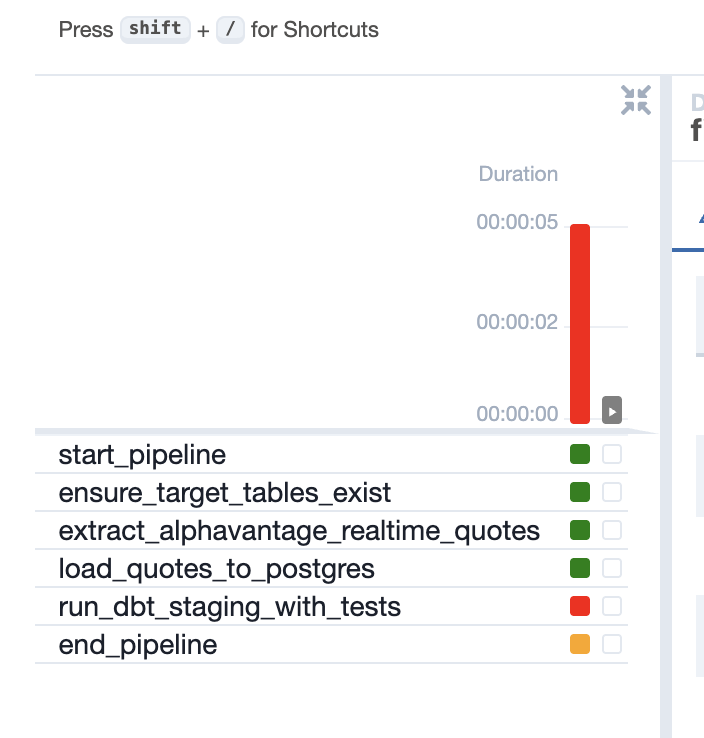The image size is (704, 738).
Task: Click empty second-run box for load_quotes_to_postgres
Action: point(612,569)
